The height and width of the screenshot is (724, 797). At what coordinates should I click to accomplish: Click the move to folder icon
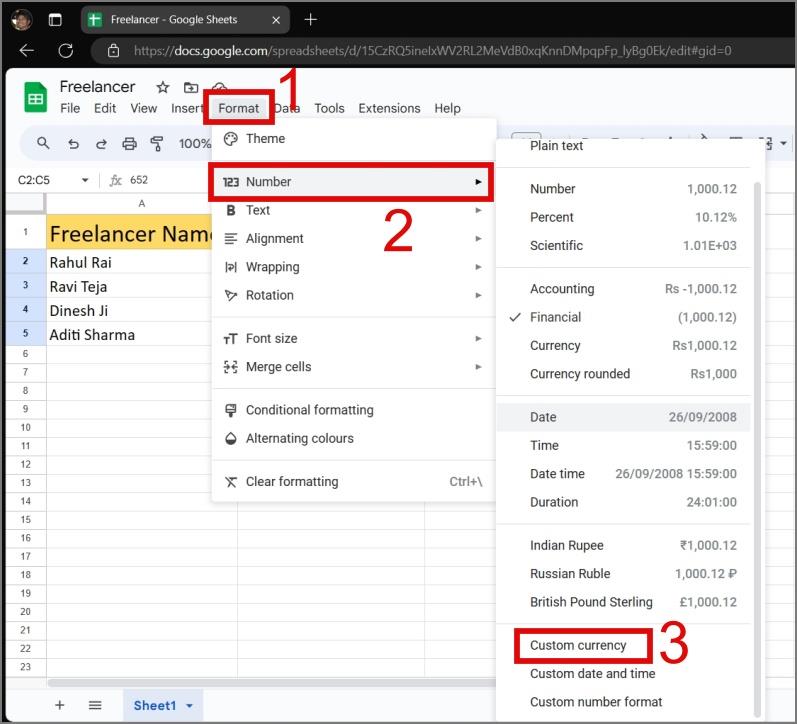tap(191, 87)
